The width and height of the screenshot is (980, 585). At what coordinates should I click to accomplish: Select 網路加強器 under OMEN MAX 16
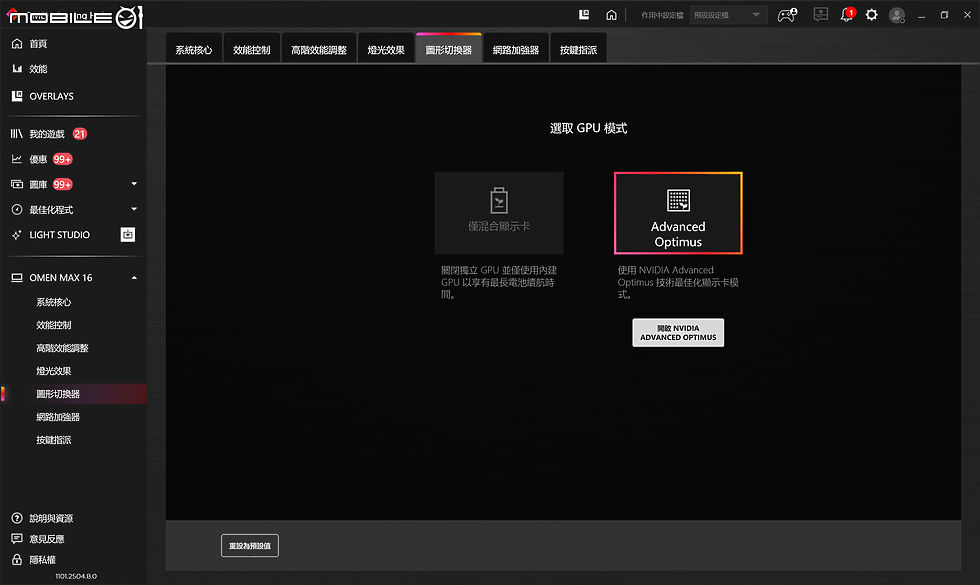tap(58, 417)
